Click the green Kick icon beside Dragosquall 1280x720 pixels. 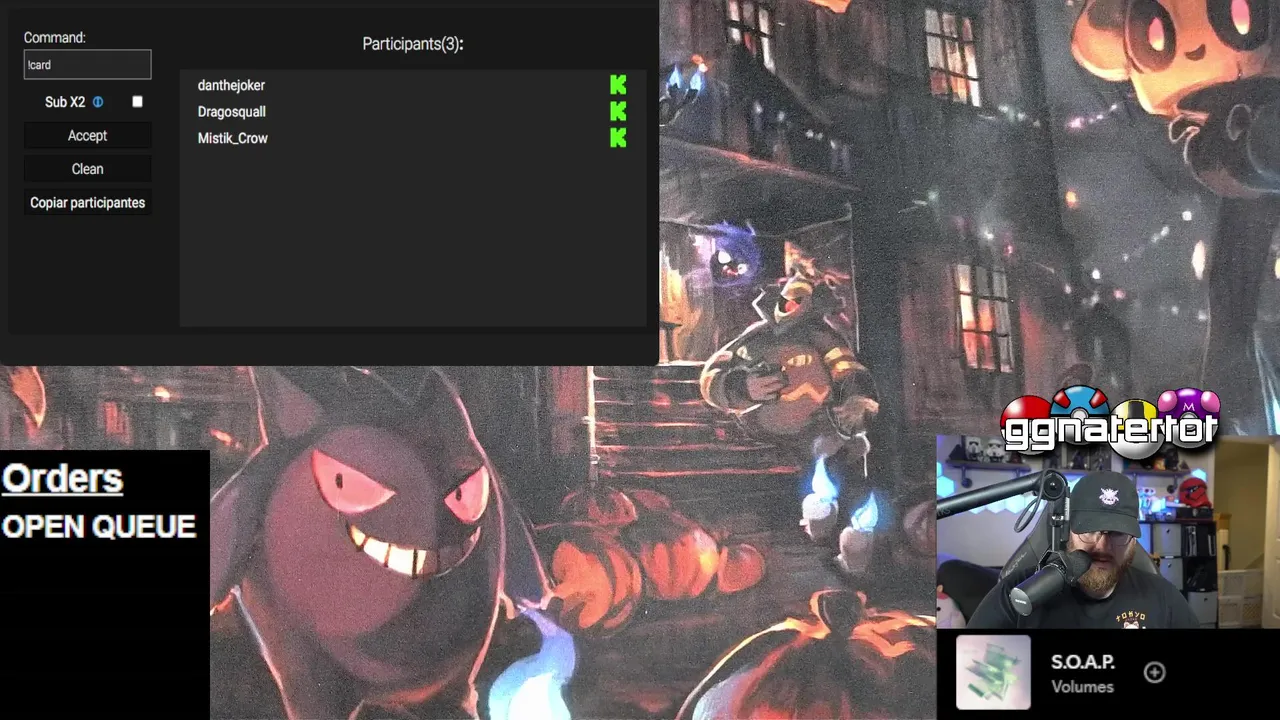(618, 112)
